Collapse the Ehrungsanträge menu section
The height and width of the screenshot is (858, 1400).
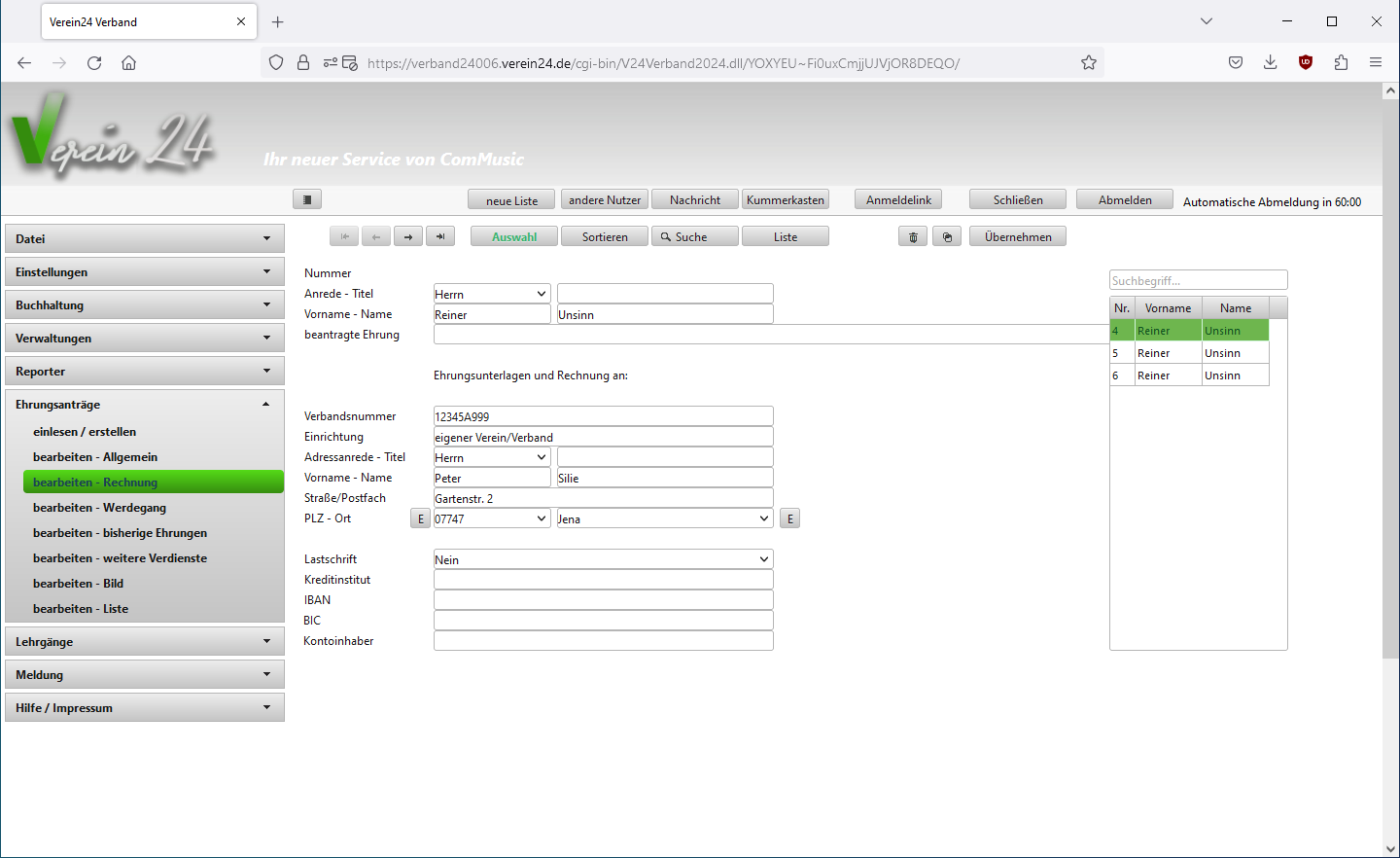click(145, 405)
